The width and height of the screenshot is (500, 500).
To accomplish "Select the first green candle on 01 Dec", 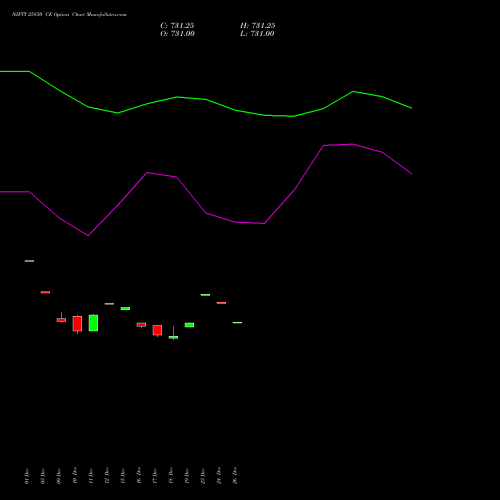I will point(29,261).
